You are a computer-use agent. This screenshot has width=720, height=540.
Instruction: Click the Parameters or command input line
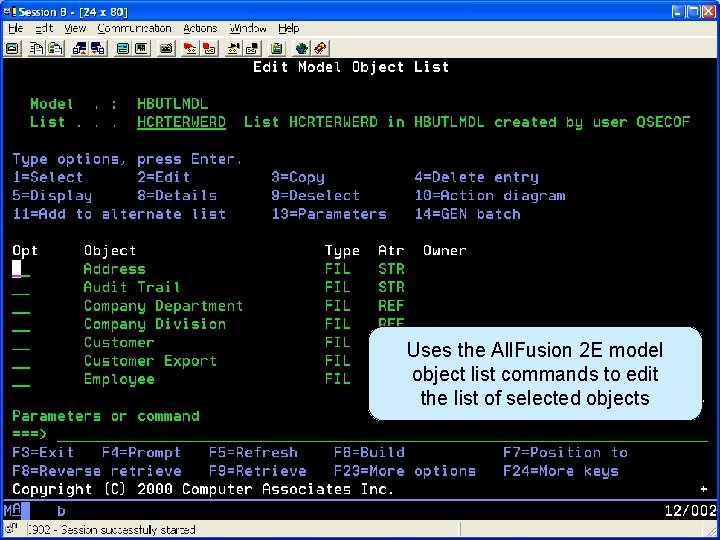pyautogui.click(x=383, y=434)
